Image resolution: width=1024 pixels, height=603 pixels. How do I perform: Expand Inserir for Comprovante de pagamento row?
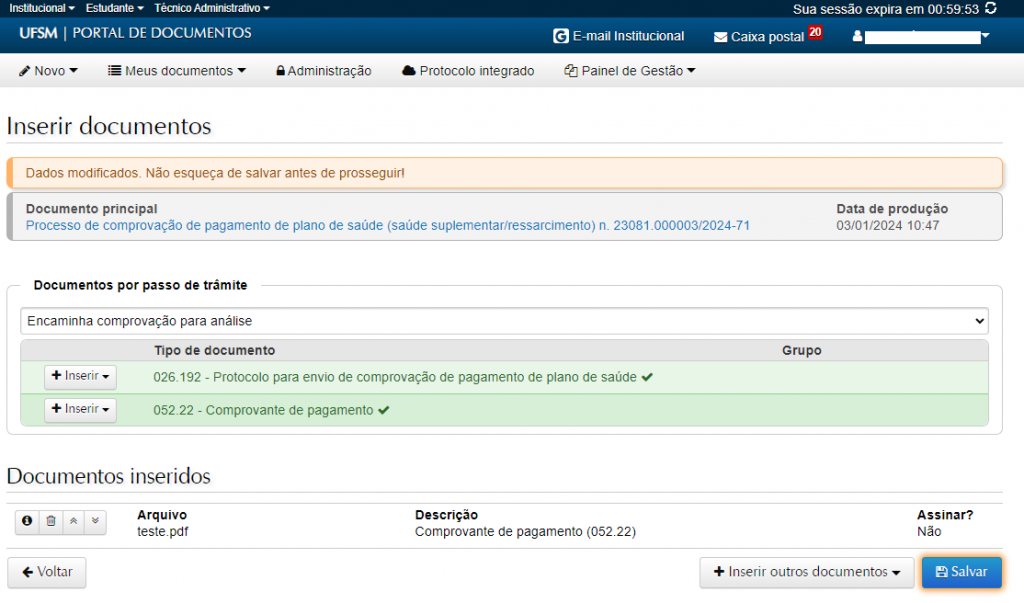click(80, 410)
